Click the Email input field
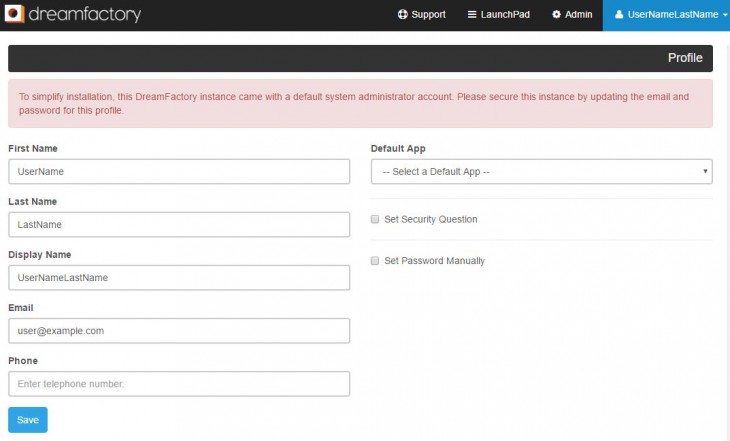 (x=179, y=331)
